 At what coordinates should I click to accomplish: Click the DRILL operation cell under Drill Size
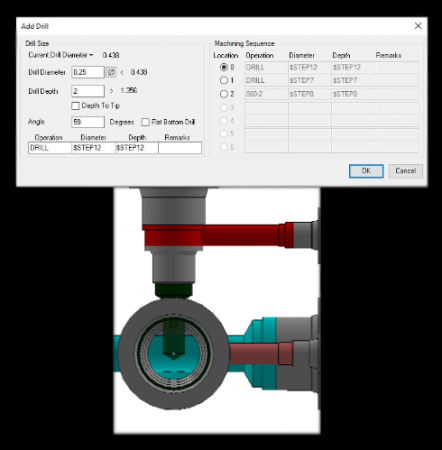50,148
